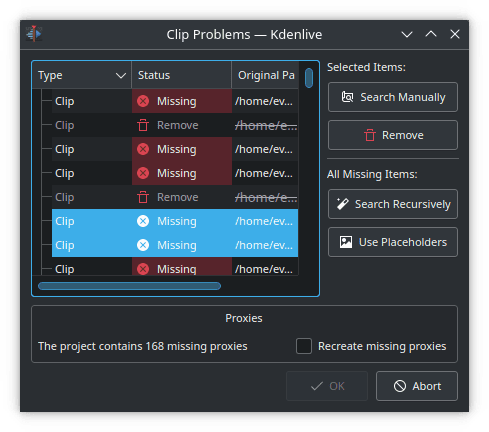Click the Kdenlive app icon in title bar

pos(34,34)
